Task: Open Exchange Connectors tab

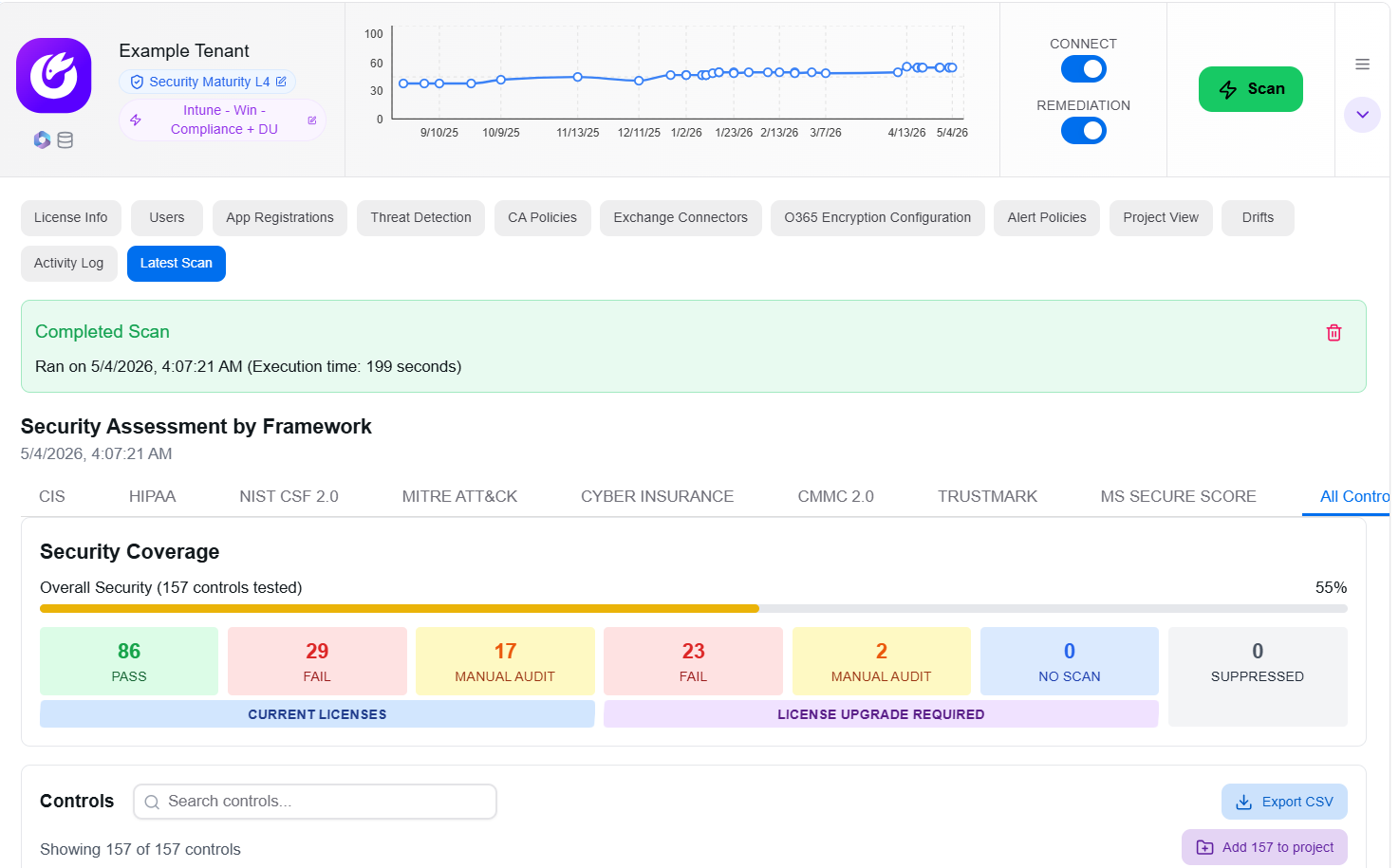Action: [x=681, y=218]
